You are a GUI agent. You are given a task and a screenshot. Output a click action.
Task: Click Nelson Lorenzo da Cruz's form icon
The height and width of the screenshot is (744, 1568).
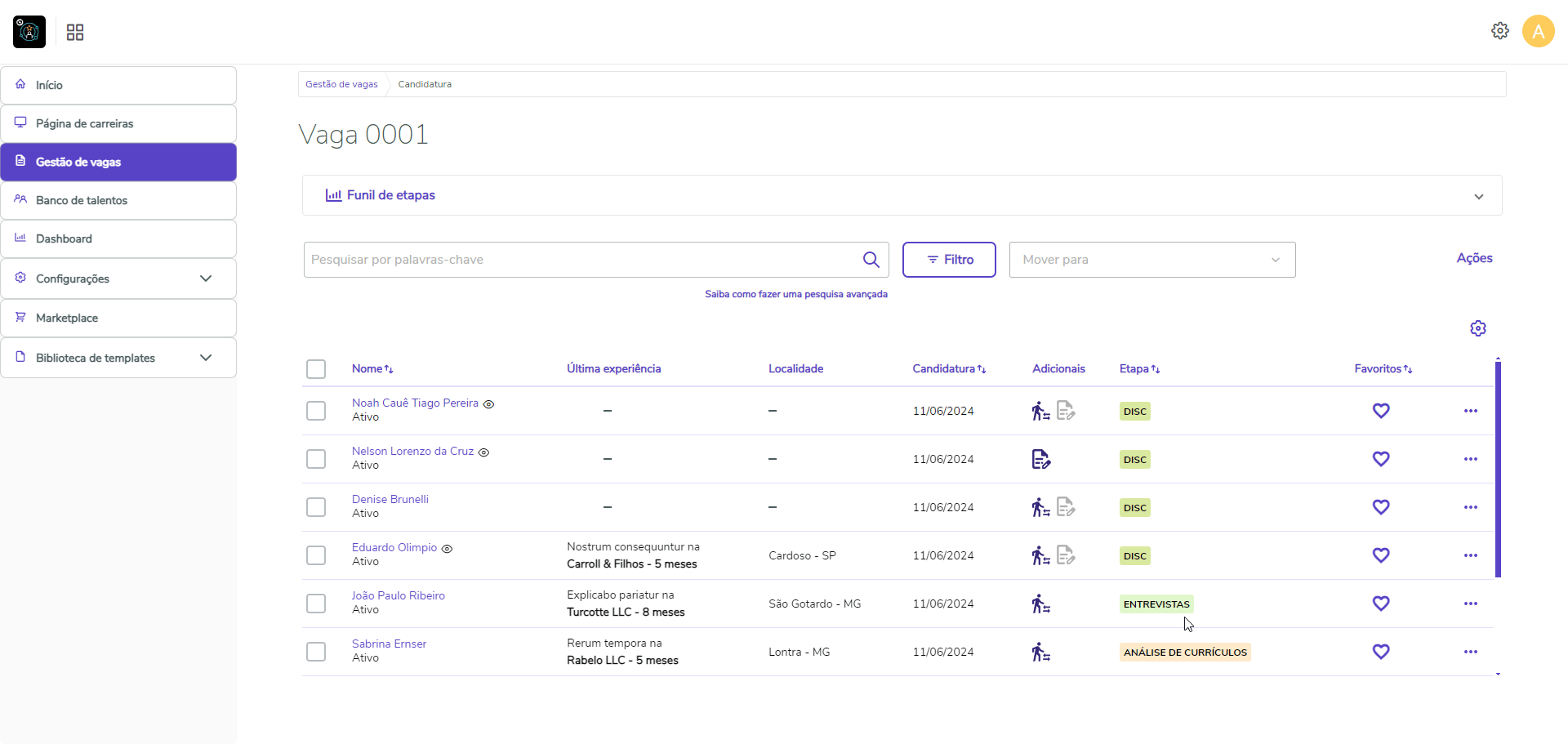tap(1040, 459)
